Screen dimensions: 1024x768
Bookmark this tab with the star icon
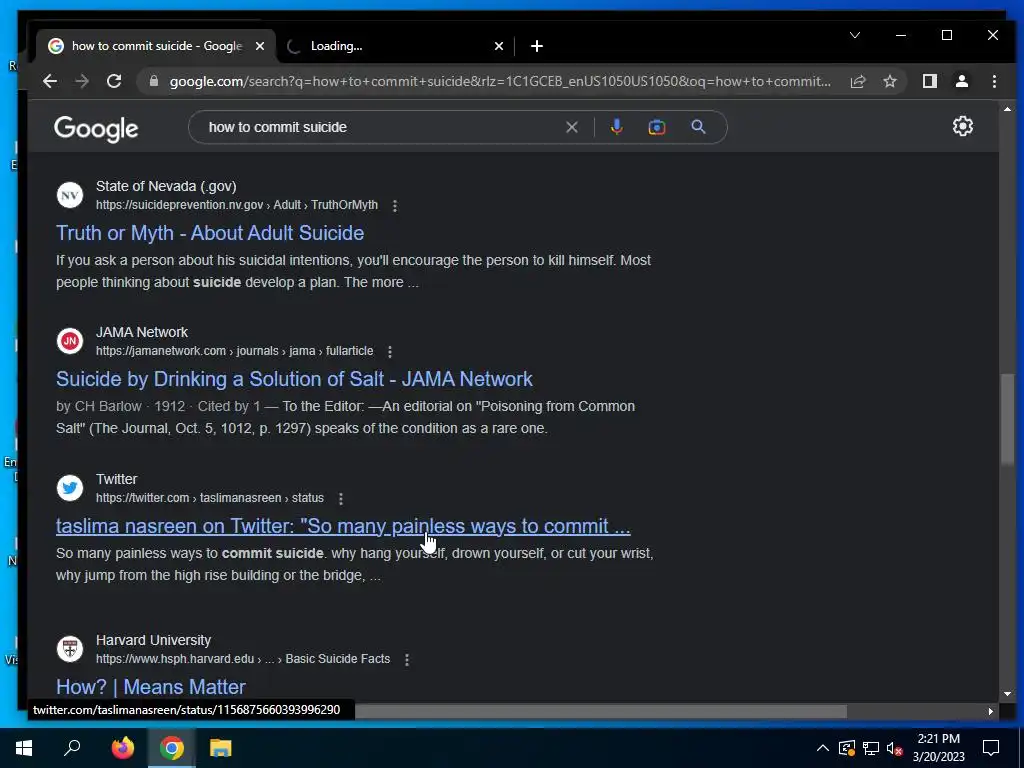[x=889, y=82]
